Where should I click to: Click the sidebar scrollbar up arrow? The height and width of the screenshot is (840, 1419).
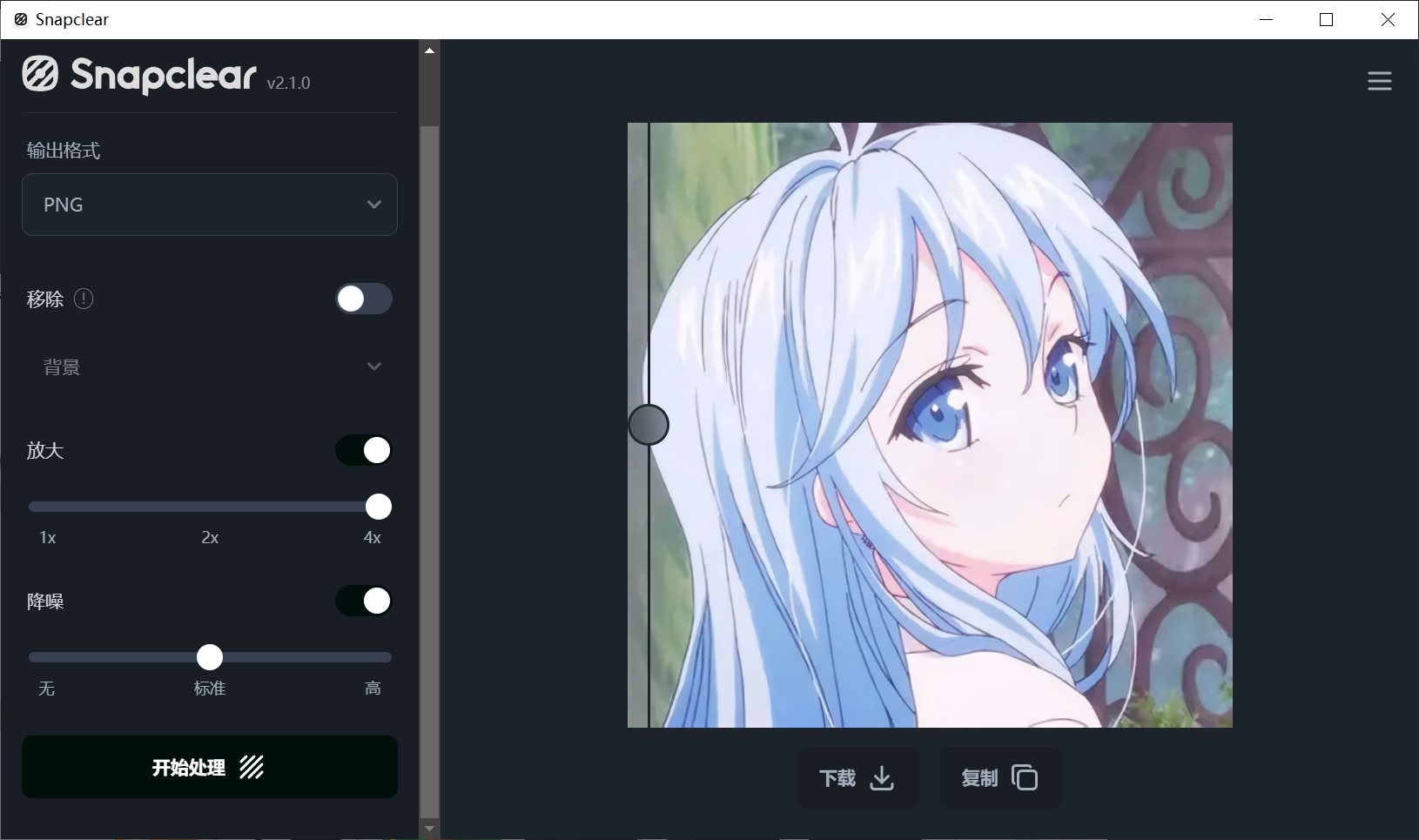(429, 50)
